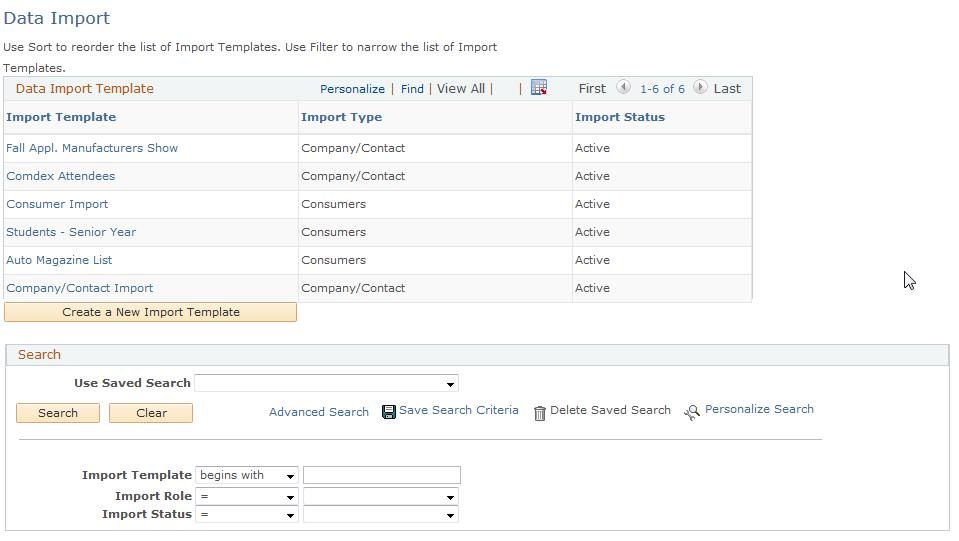Open the Import Status operator dropdown
959x541 pixels.
[x=247, y=515]
